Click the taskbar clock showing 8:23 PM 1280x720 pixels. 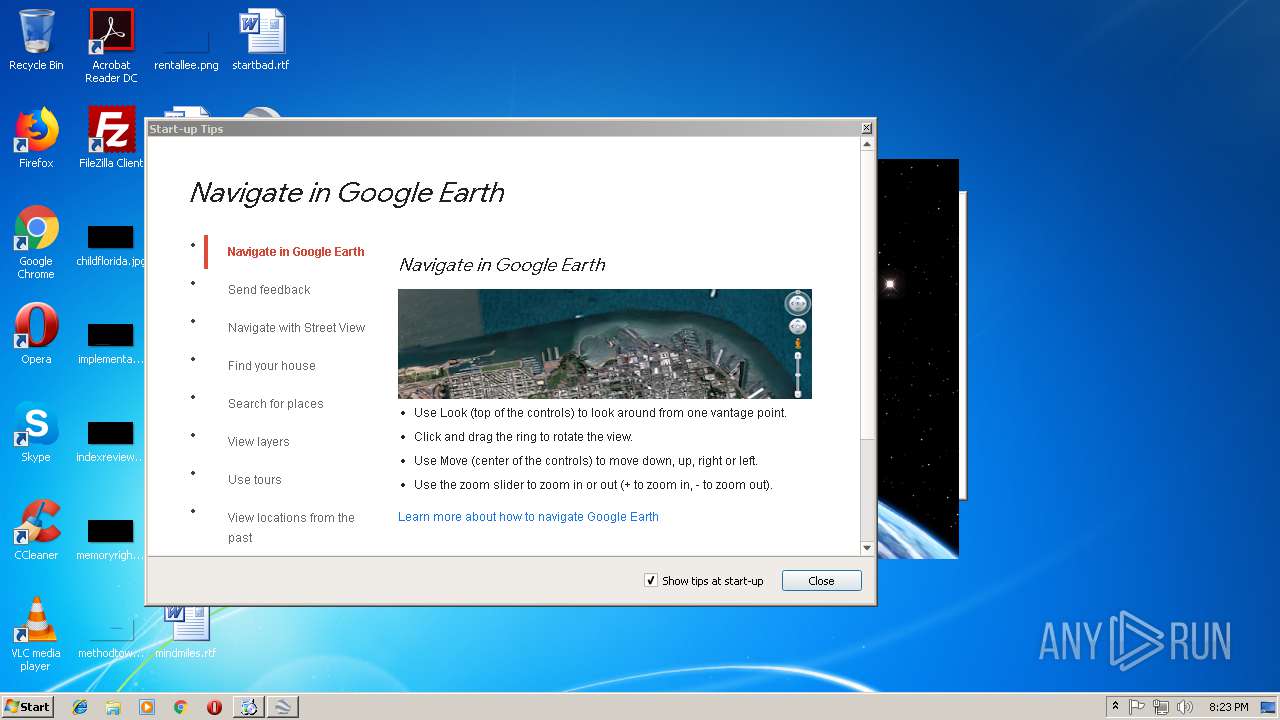1228,707
